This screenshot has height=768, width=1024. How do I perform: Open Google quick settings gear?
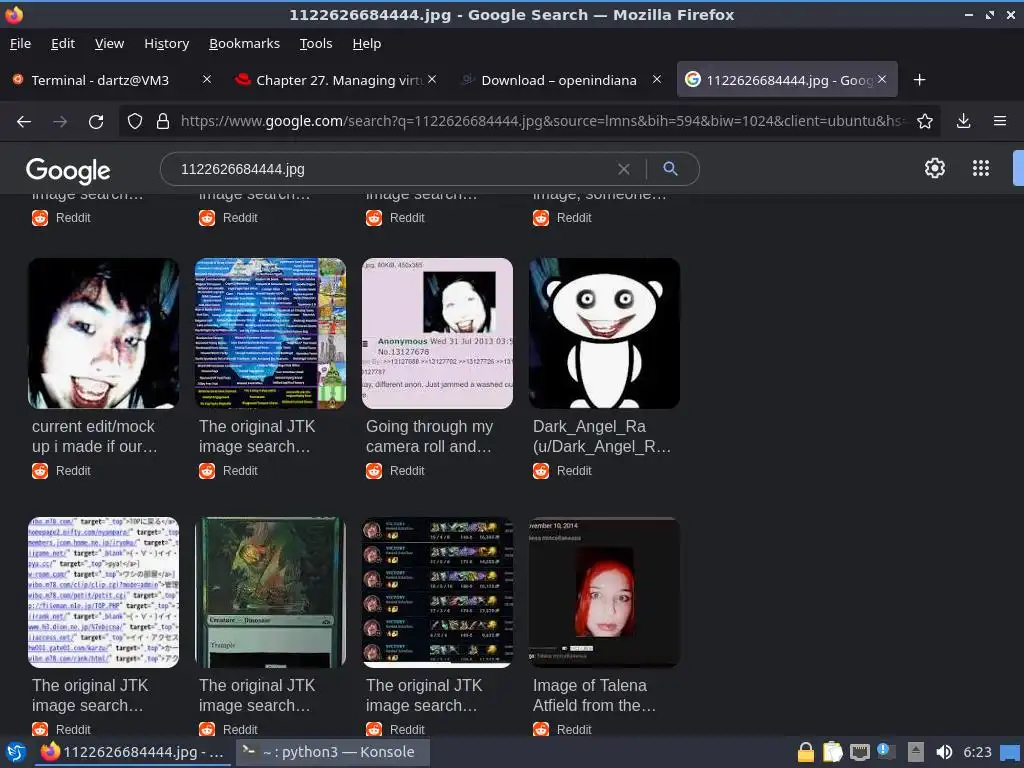click(x=935, y=168)
